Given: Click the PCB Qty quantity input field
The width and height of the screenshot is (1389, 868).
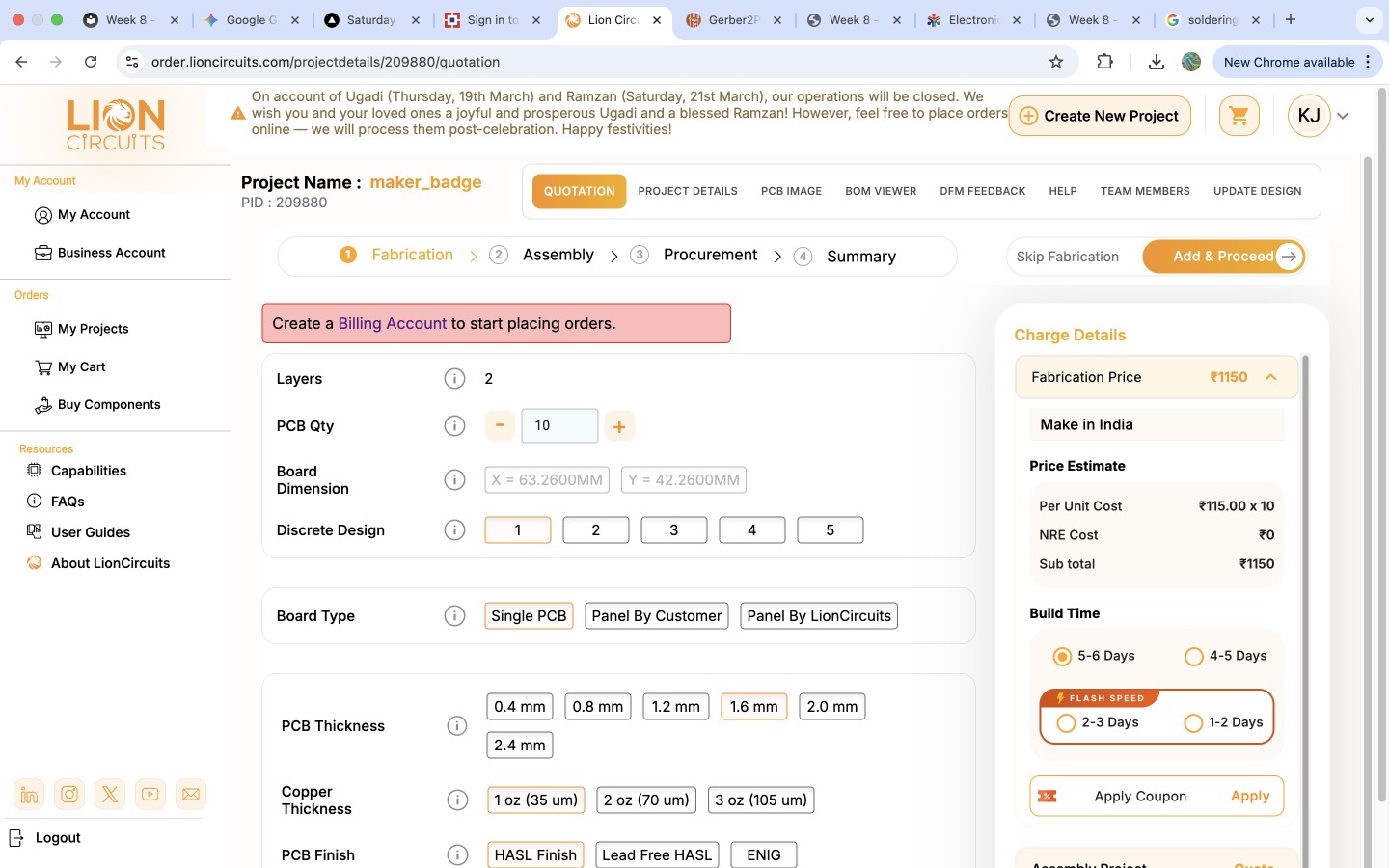Looking at the screenshot, I should pos(559,425).
